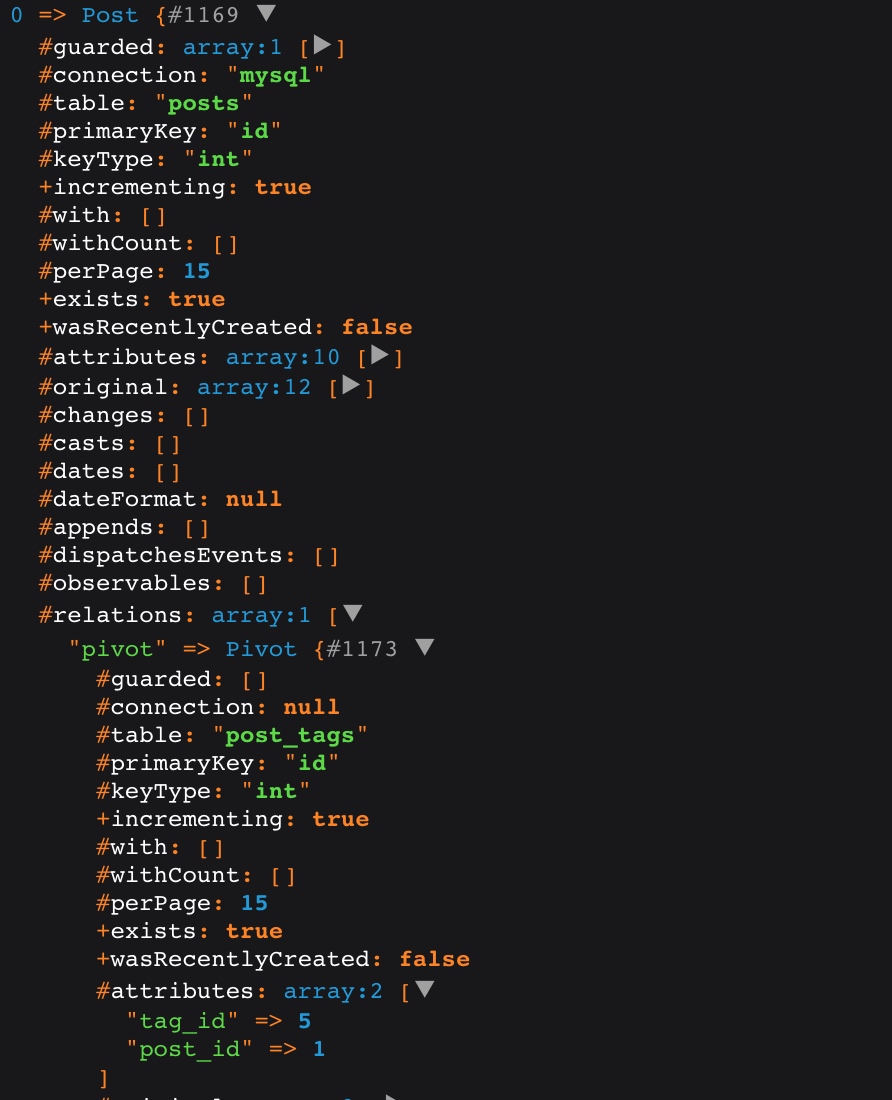Collapse the #relations array:1 triangle
Image resolution: width=892 pixels, height=1100 pixels.
click(x=353, y=613)
